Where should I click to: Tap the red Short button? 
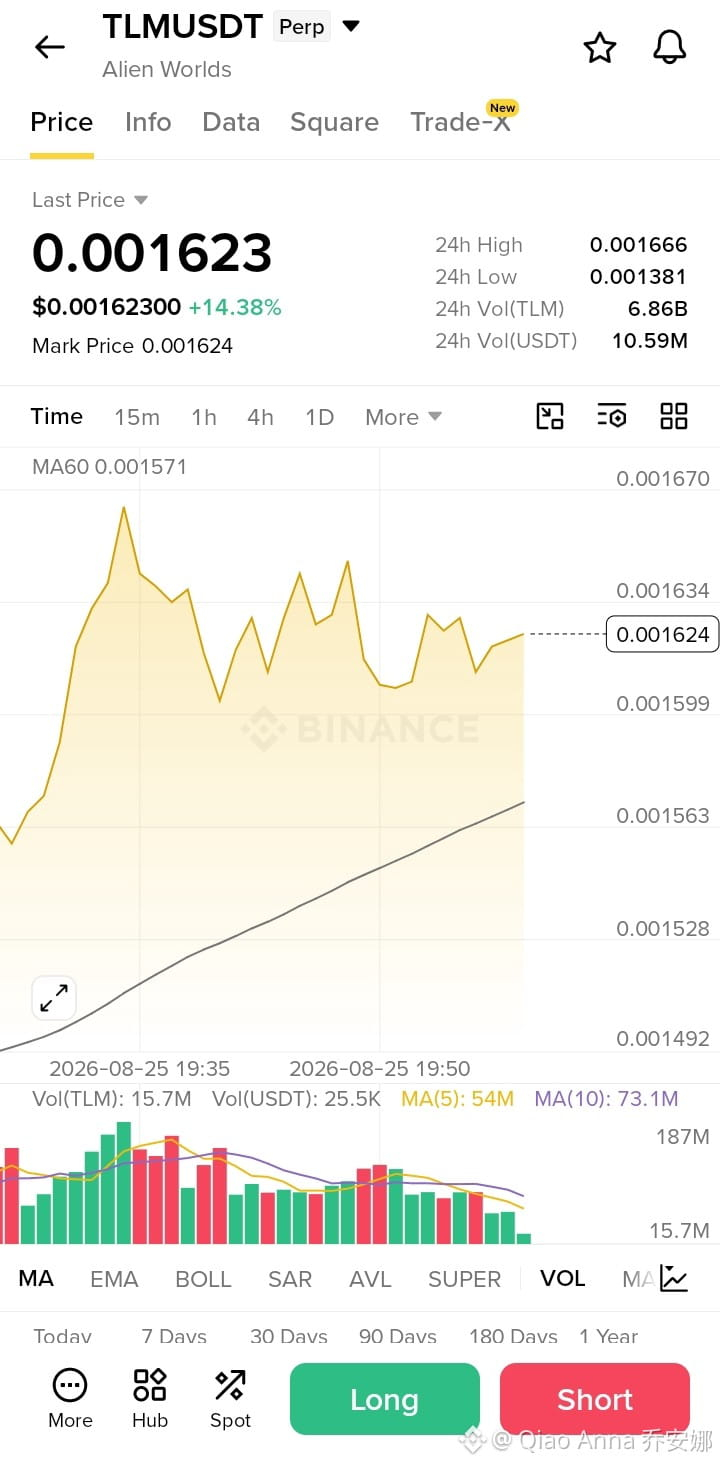coord(595,1399)
